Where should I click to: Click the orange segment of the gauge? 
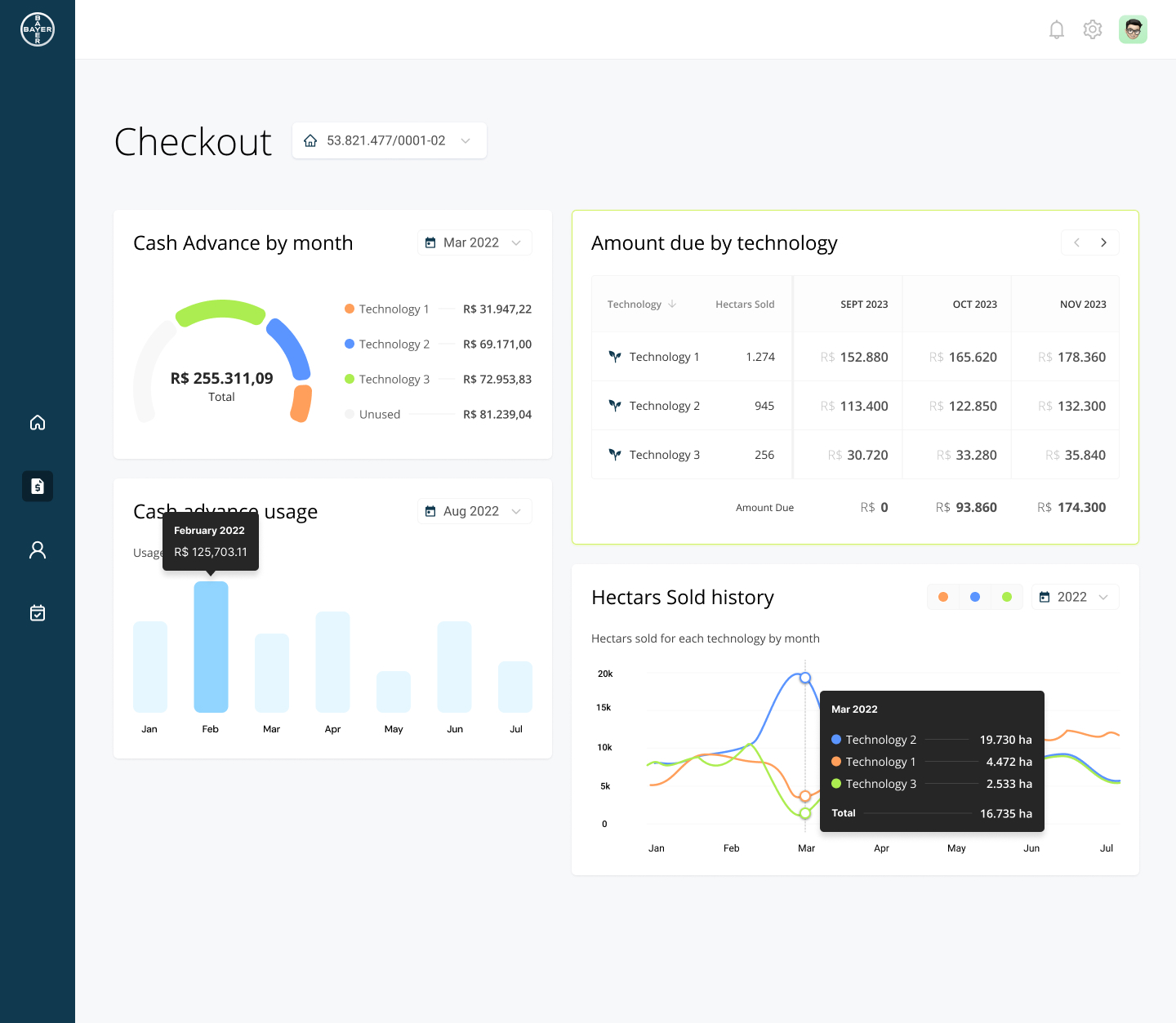pos(301,403)
